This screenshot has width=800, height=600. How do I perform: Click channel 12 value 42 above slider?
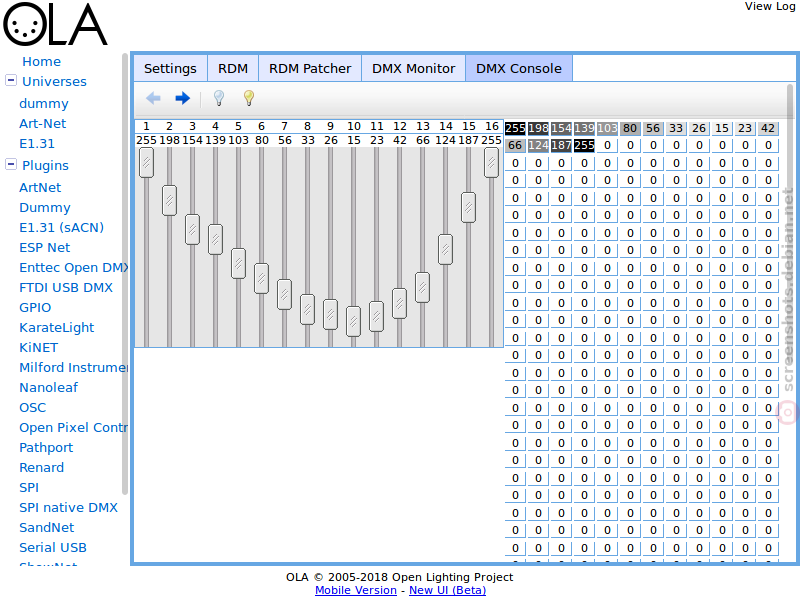click(x=399, y=140)
